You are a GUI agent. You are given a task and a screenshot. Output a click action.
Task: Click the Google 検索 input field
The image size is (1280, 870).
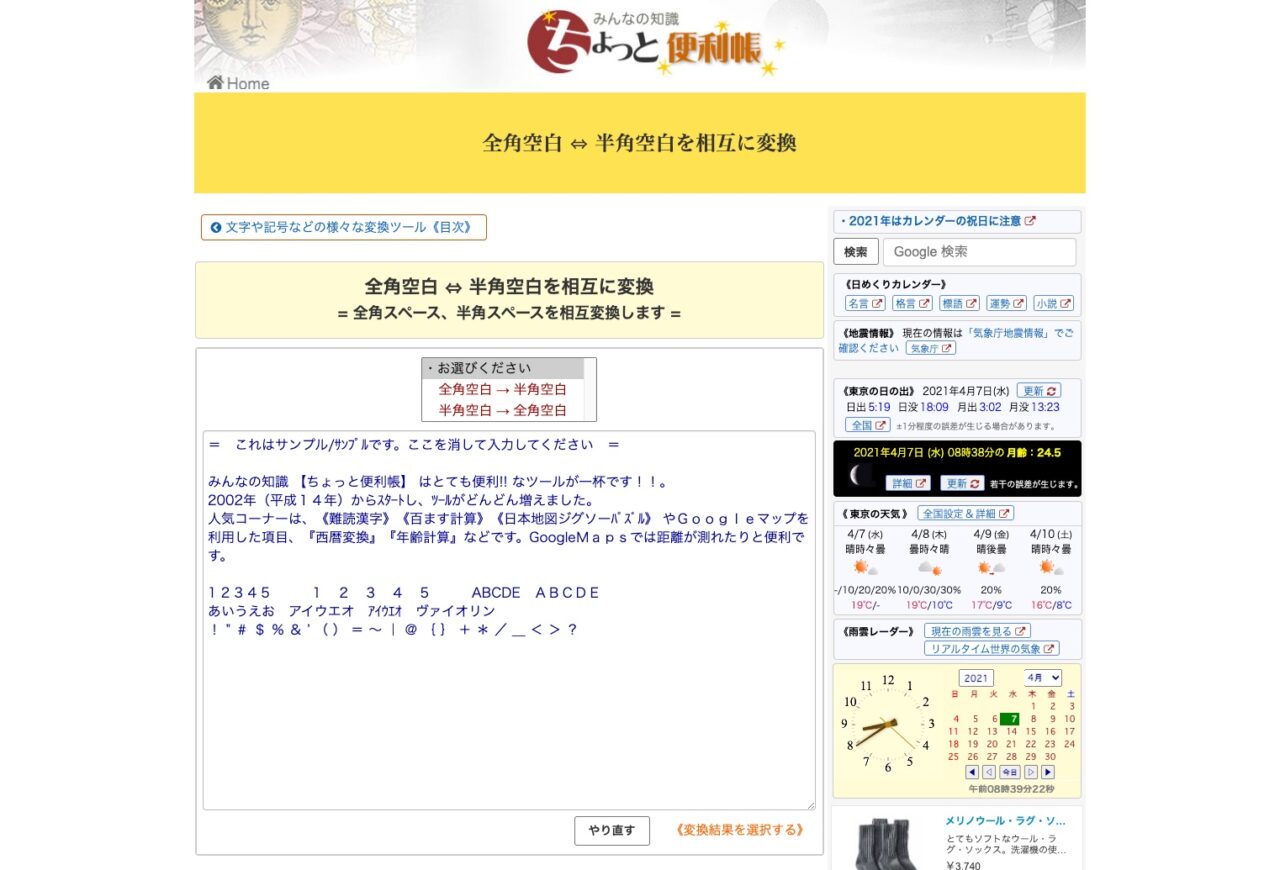coord(978,251)
